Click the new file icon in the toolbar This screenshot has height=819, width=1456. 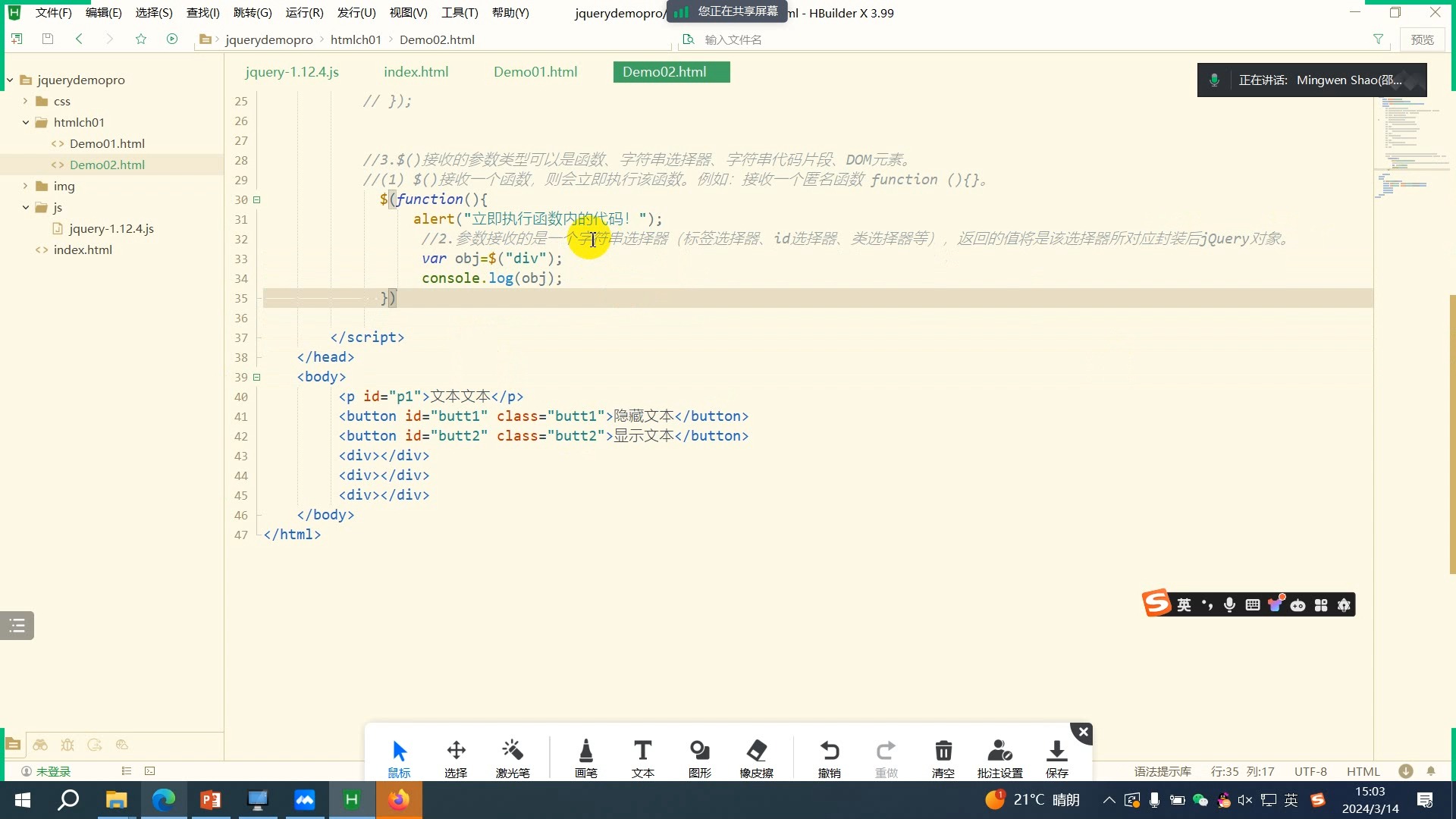tap(17, 39)
